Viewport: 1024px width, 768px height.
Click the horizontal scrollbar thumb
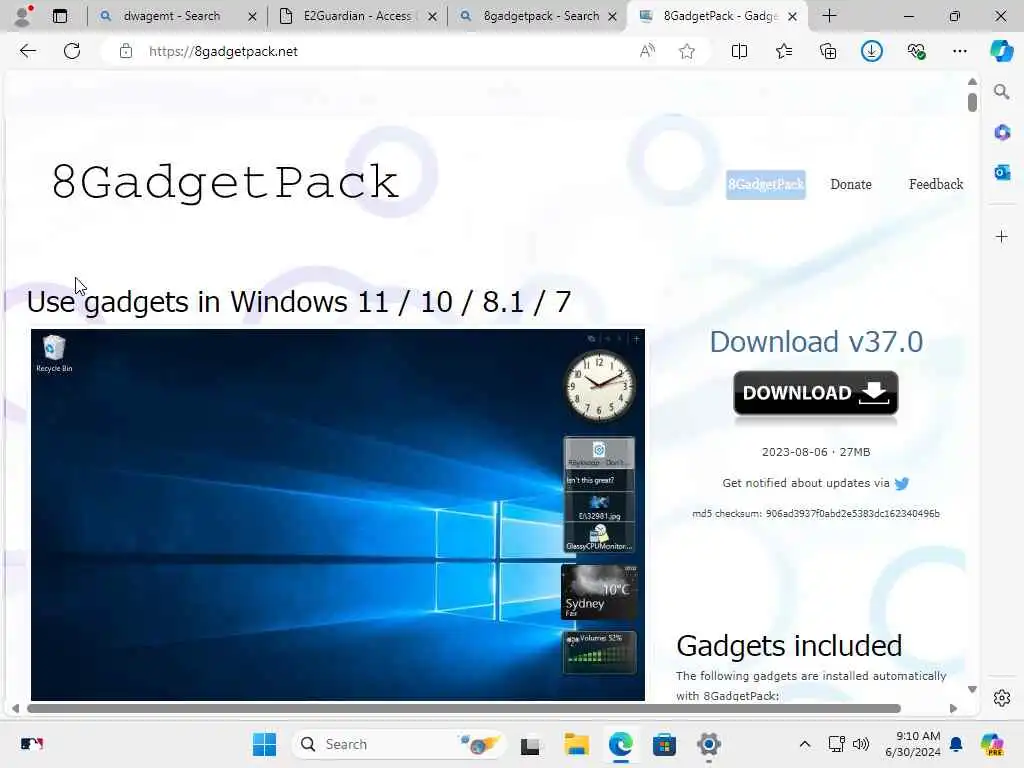tap(464, 709)
